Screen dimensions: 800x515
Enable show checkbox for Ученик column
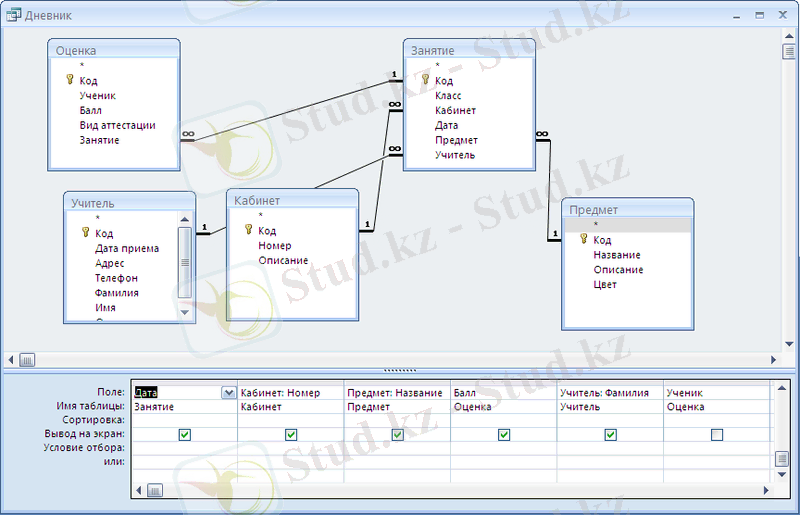click(x=717, y=434)
